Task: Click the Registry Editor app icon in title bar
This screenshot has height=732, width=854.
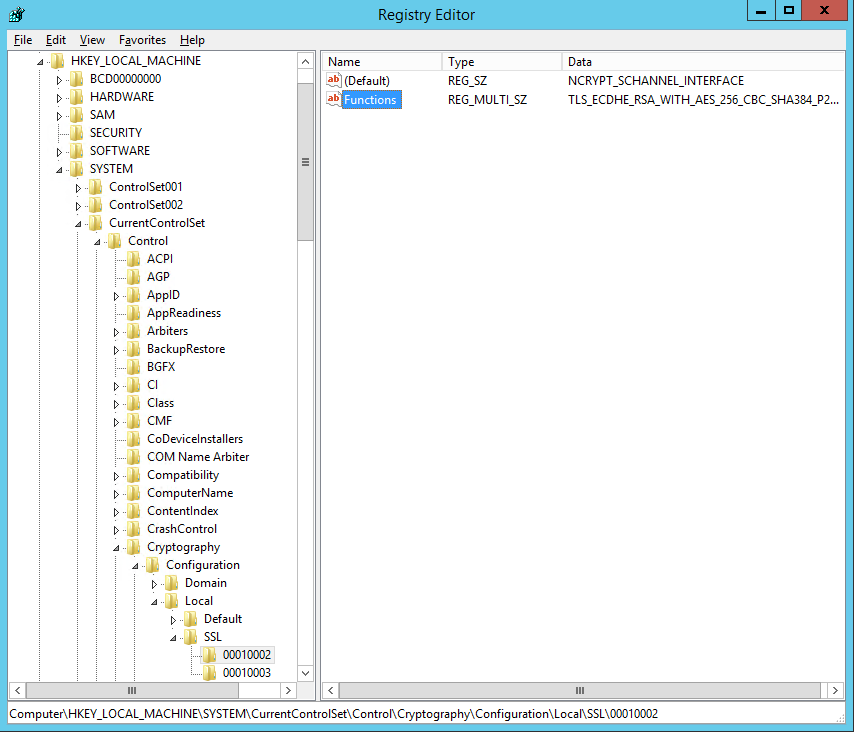Action: (16, 14)
